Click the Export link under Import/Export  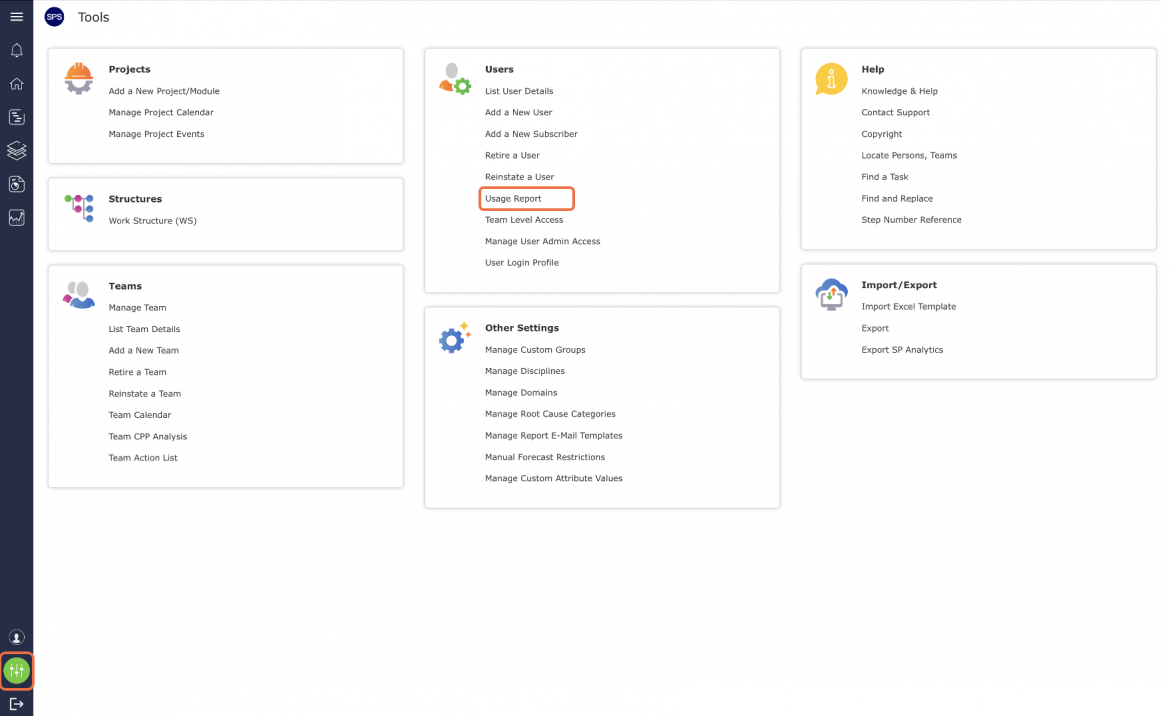click(875, 328)
